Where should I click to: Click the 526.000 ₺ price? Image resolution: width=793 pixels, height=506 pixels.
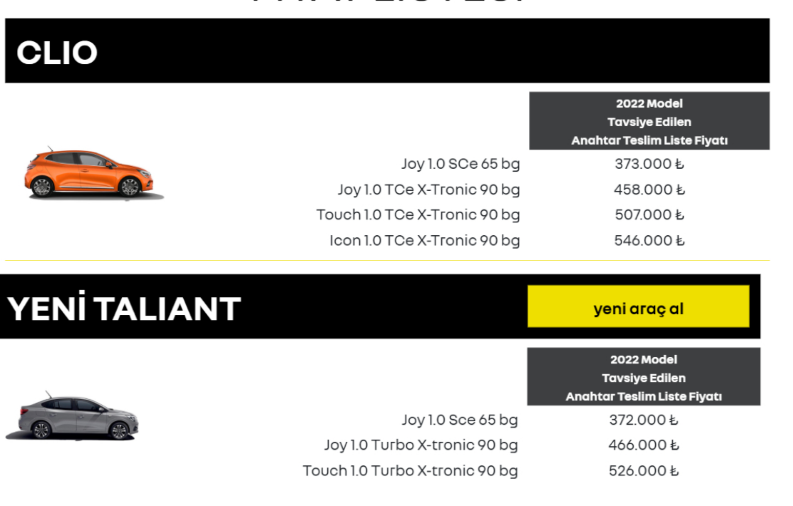[x=643, y=471]
